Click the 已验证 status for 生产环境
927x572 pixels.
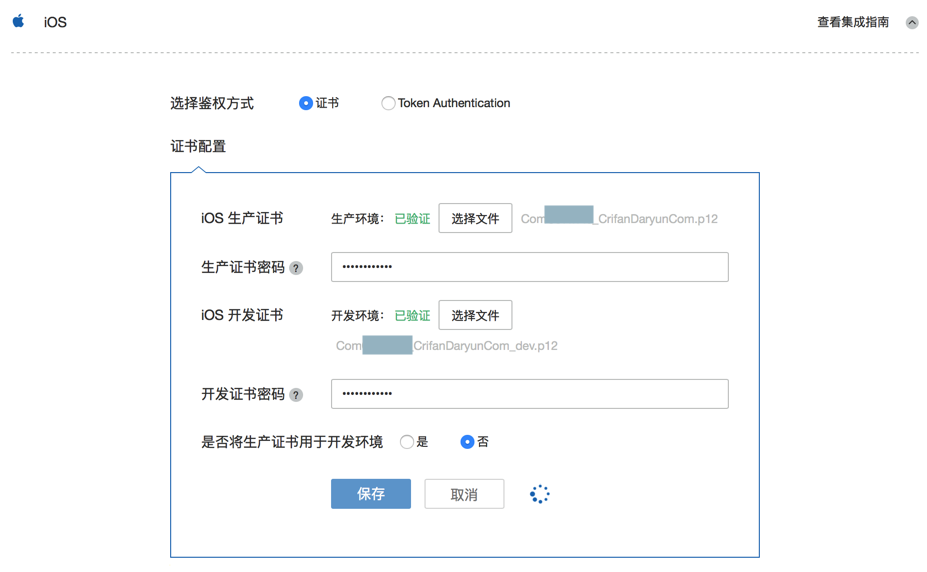[x=412, y=218]
